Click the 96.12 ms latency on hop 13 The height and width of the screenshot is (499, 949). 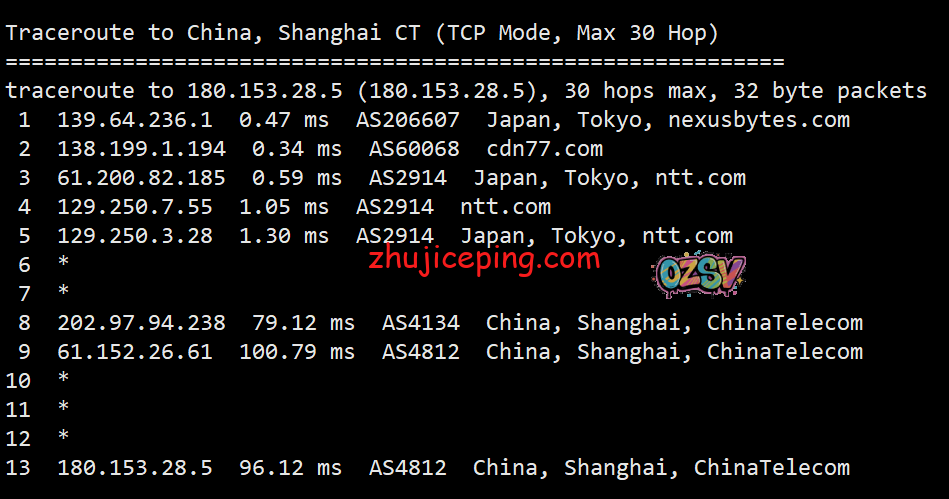[297, 468]
